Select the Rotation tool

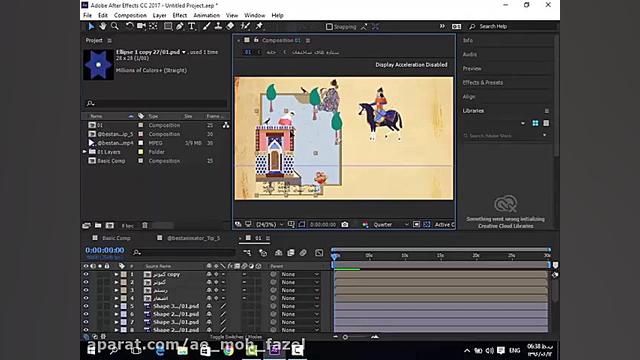129,26
